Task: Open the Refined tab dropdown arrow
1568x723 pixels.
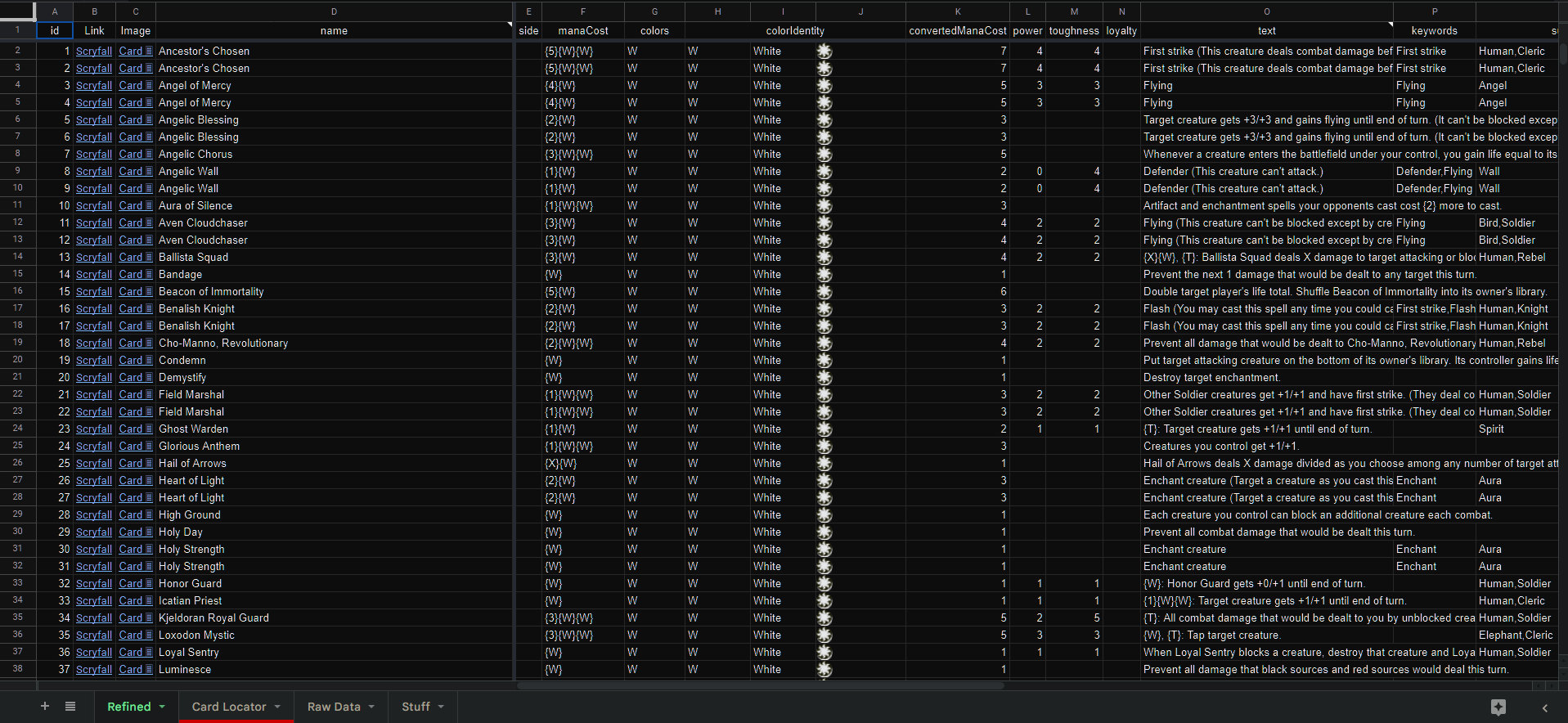Action: click(x=162, y=707)
